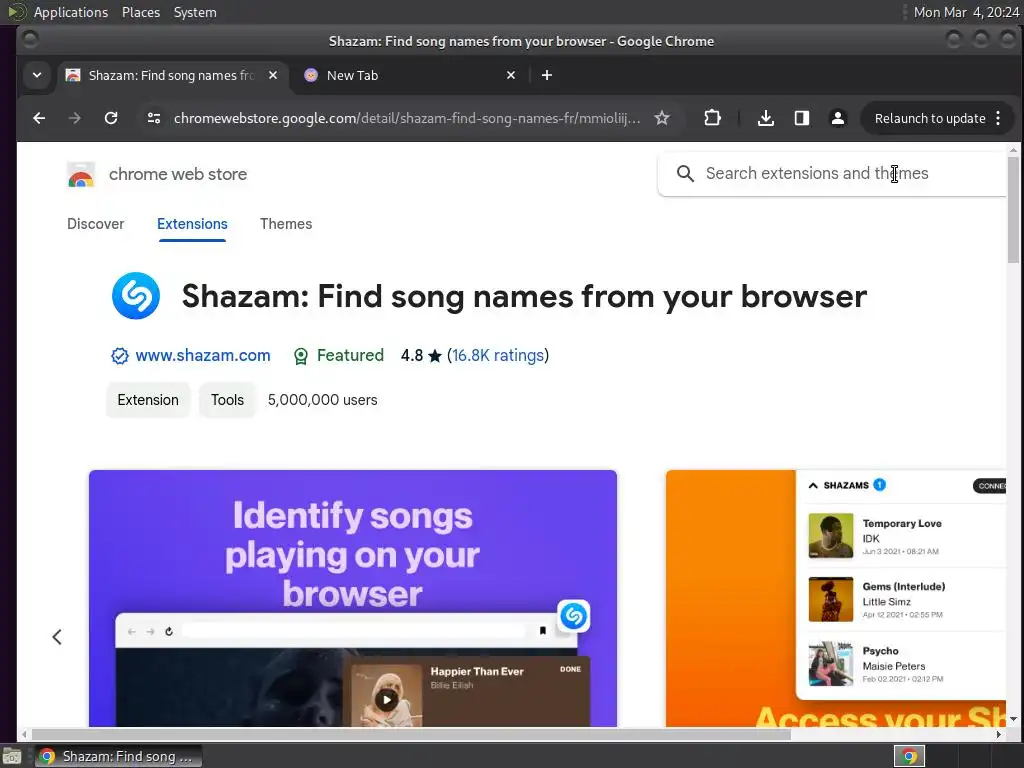This screenshot has width=1024, height=768.
Task: Click the date and time clock
Action: click(x=967, y=12)
